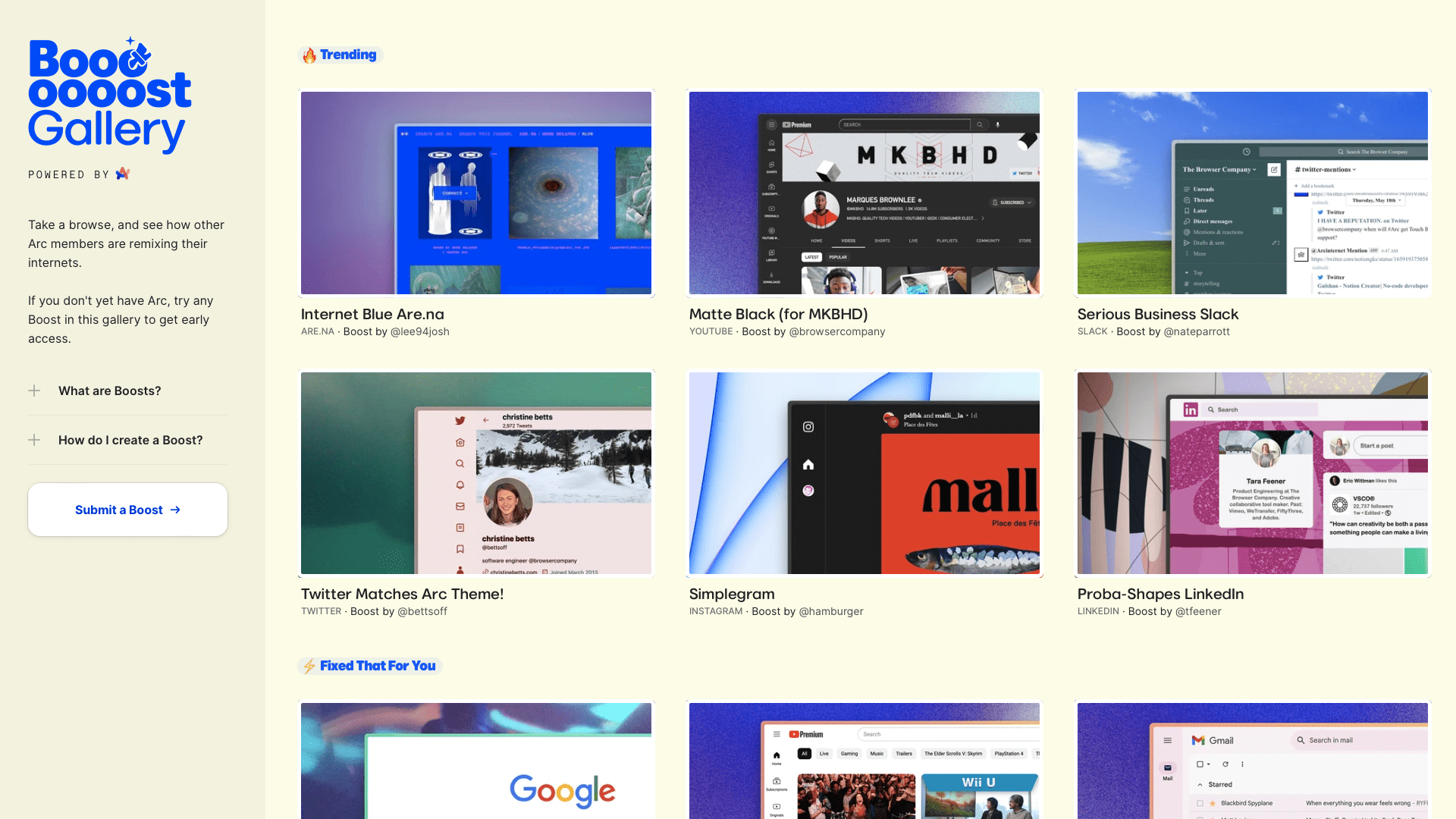
Task: Click the ARE.NA site tag
Action: pos(318,331)
